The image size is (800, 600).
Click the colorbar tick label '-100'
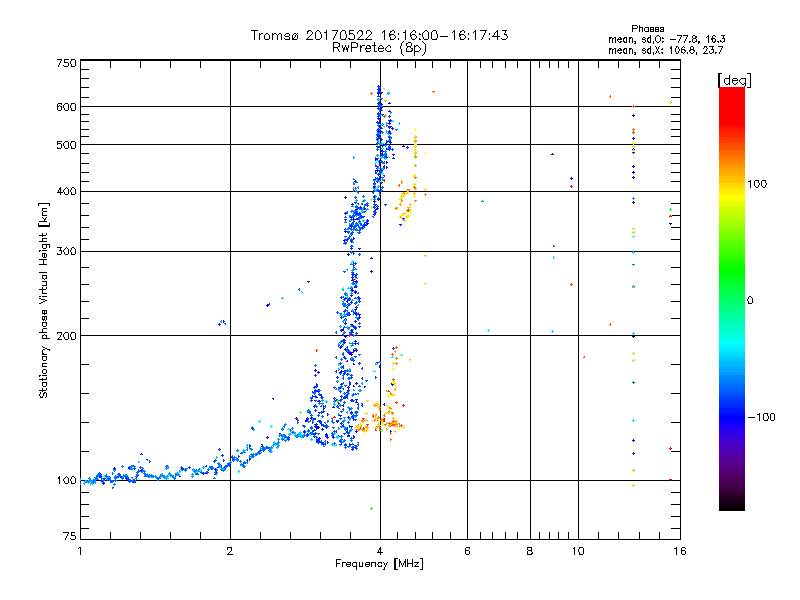[x=762, y=417]
